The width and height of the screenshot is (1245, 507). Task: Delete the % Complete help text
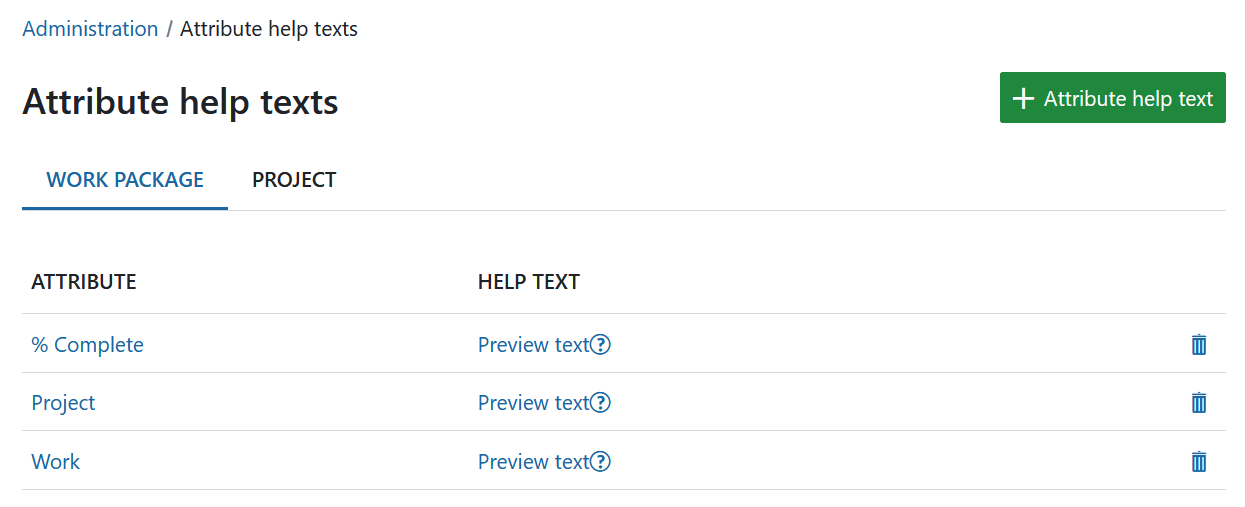[x=1199, y=345]
